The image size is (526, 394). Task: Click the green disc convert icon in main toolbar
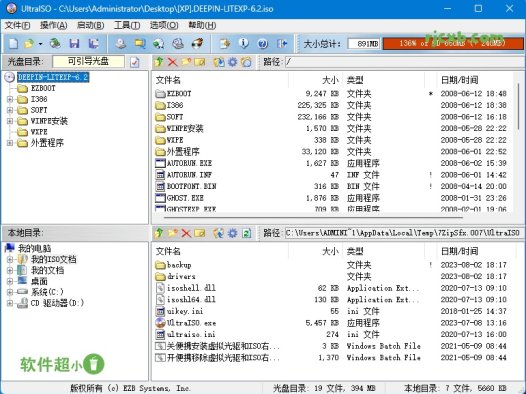tap(159, 44)
